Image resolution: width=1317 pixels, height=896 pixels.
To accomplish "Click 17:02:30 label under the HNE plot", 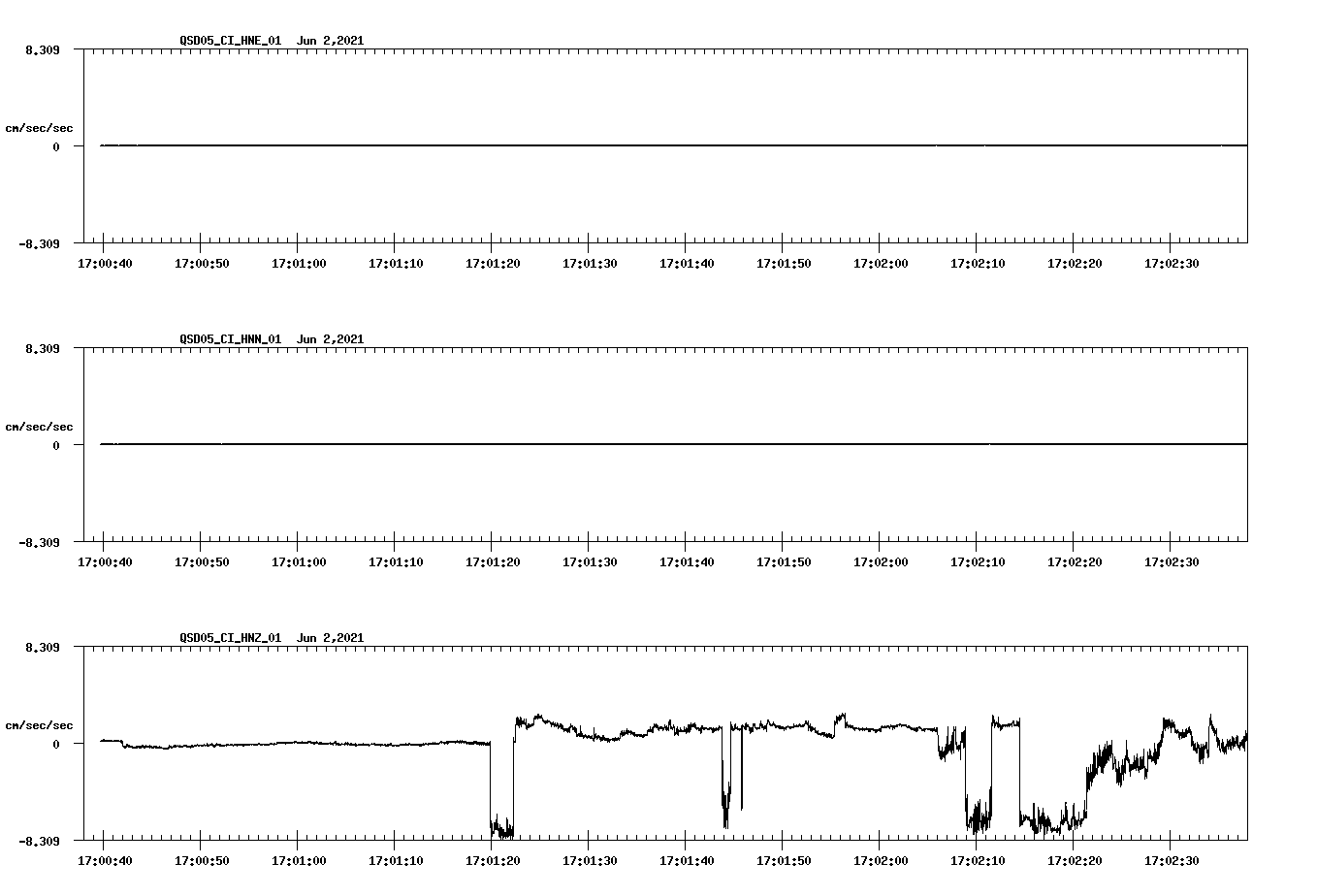I will [x=1172, y=264].
